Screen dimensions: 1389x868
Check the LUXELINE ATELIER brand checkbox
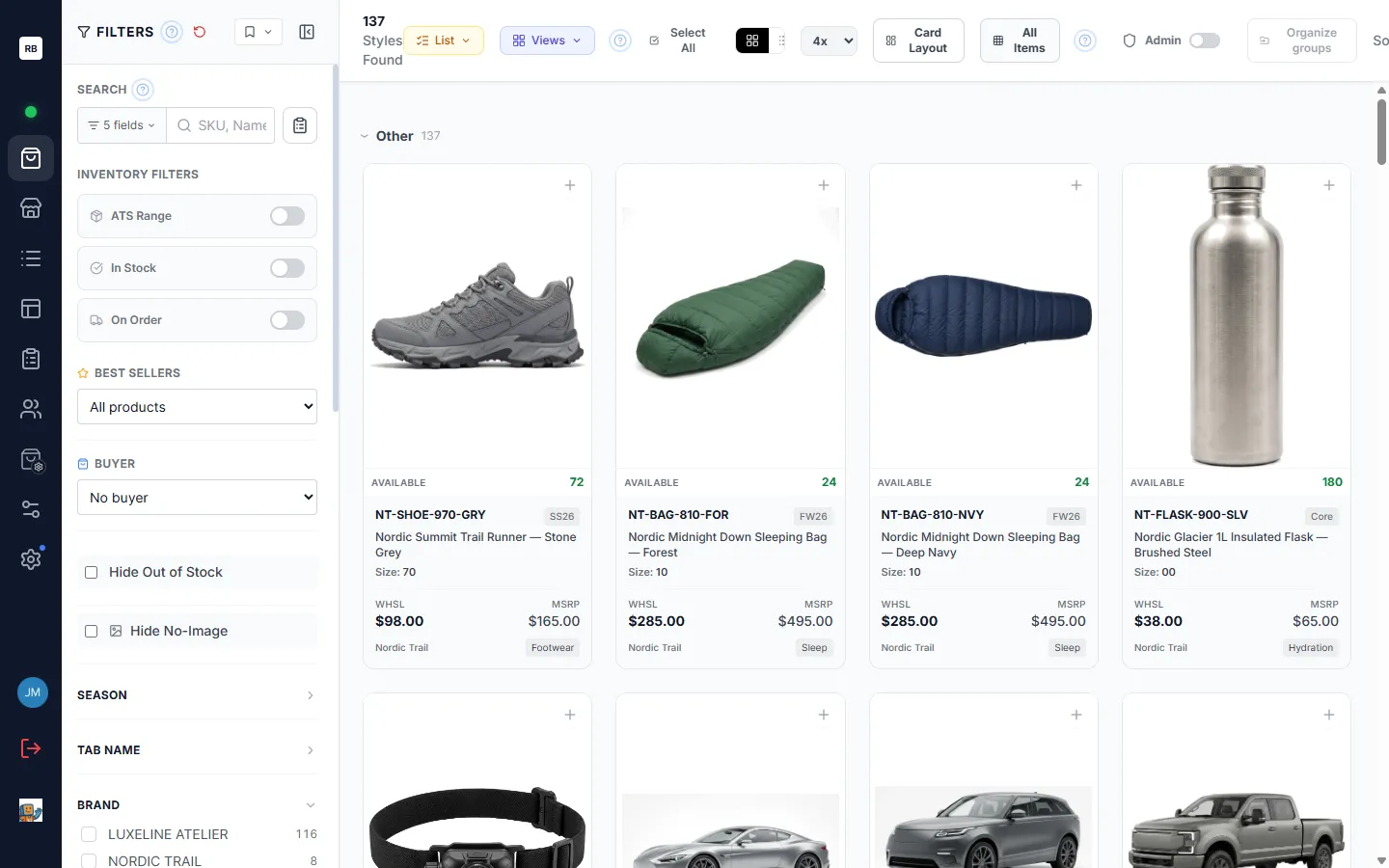[89, 834]
